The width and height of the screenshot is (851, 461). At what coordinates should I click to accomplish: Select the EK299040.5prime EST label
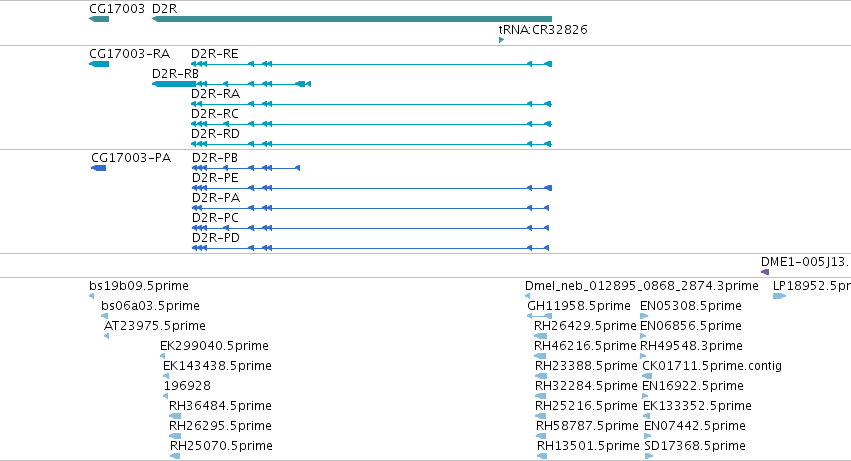click(214, 346)
